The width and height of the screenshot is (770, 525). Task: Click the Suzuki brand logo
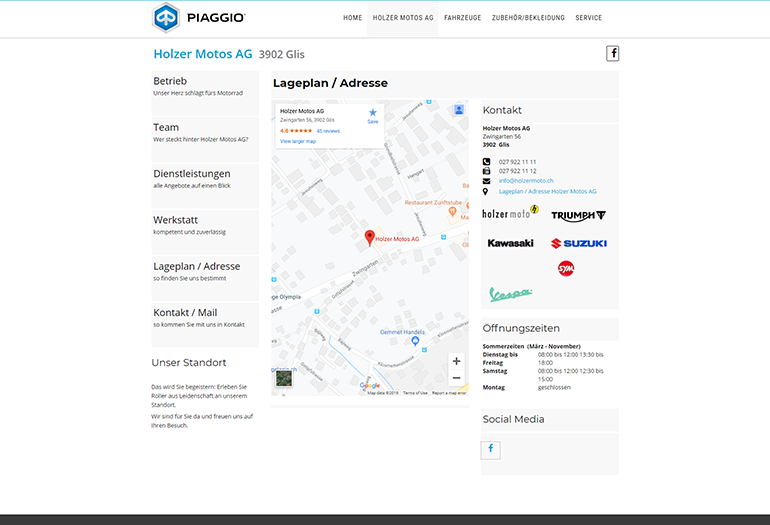pyautogui.click(x=578, y=243)
